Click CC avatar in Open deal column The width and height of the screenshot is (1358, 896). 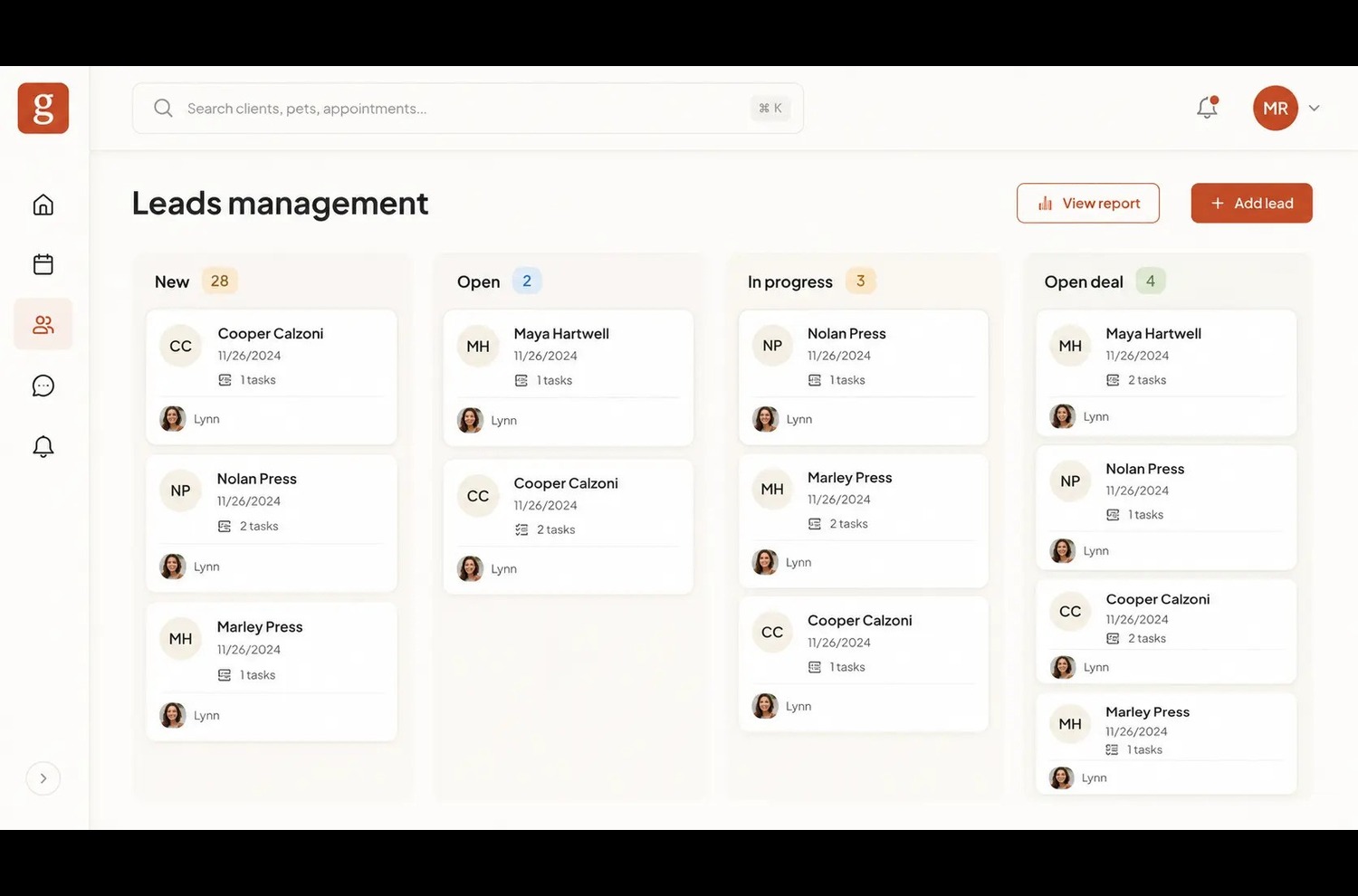(x=1070, y=611)
